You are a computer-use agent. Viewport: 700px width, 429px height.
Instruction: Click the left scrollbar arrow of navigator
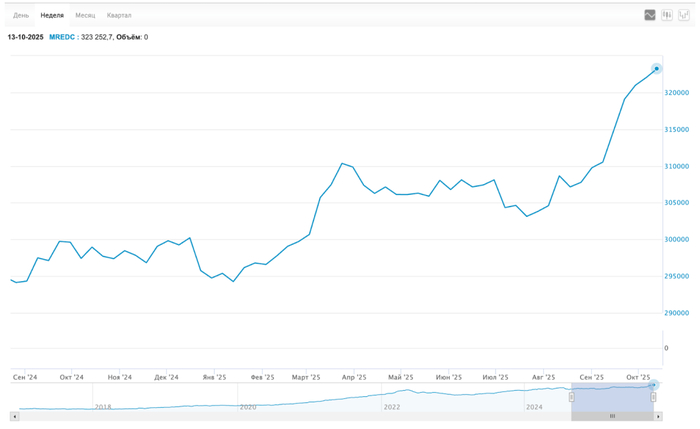(x=13, y=415)
